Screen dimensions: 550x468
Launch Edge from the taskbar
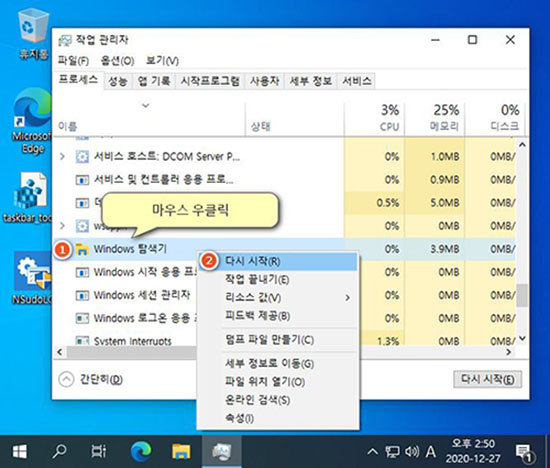pos(141,452)
